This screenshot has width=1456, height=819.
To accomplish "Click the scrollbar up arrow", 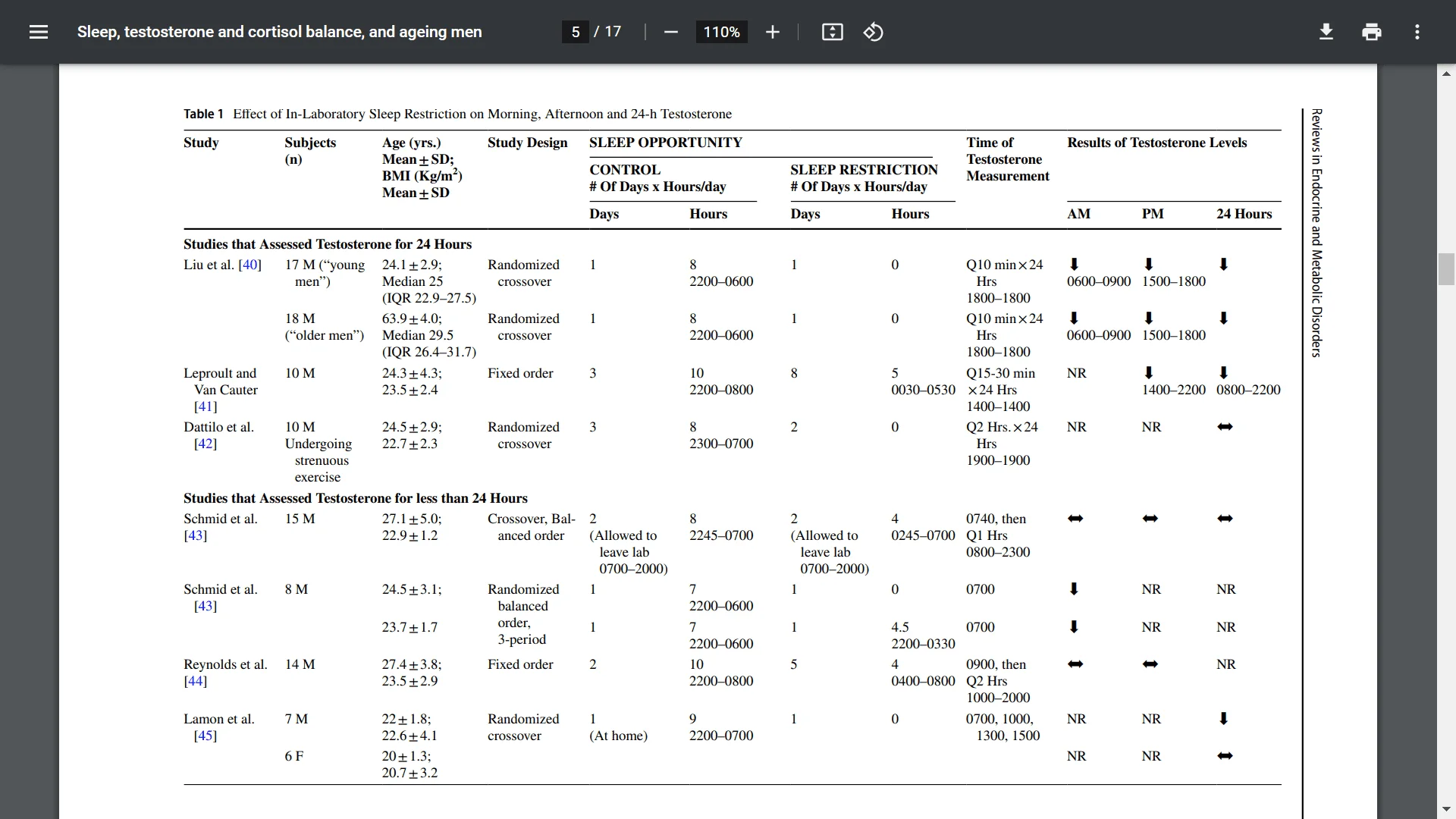I will pos(1446,74).
